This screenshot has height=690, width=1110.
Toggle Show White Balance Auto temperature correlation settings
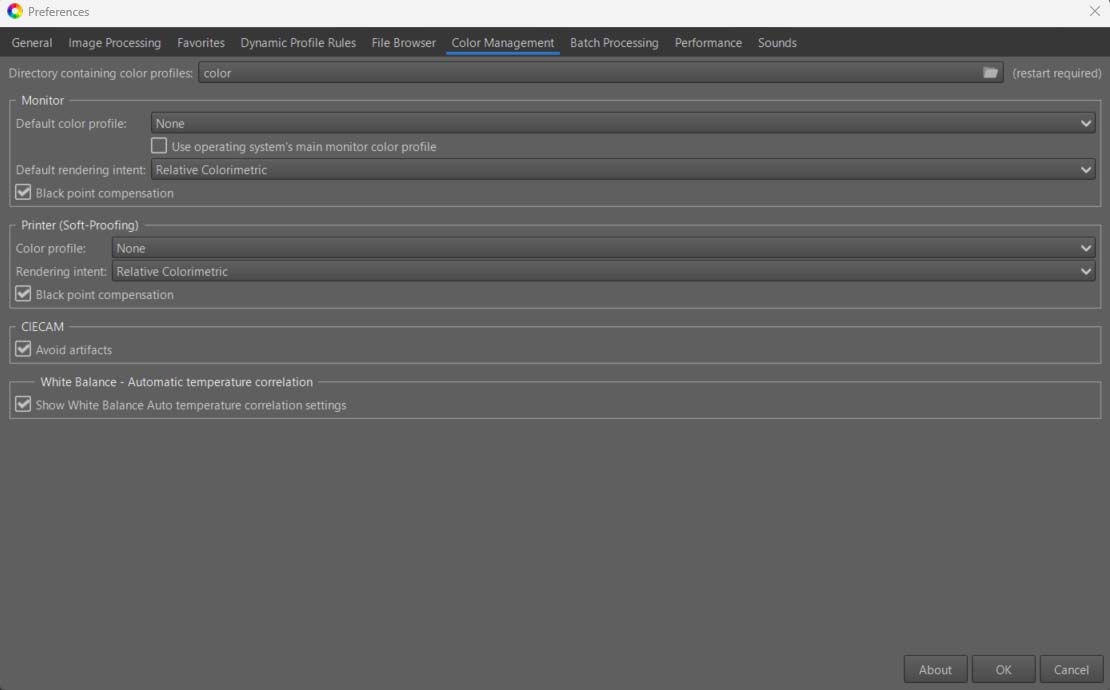24,405
